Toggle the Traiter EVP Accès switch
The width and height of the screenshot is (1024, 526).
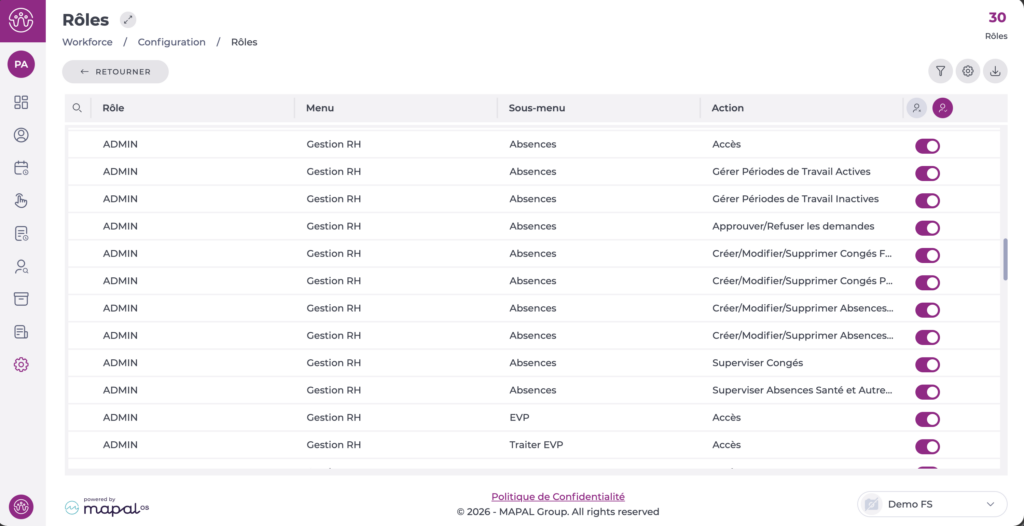[x=927, y=446]
